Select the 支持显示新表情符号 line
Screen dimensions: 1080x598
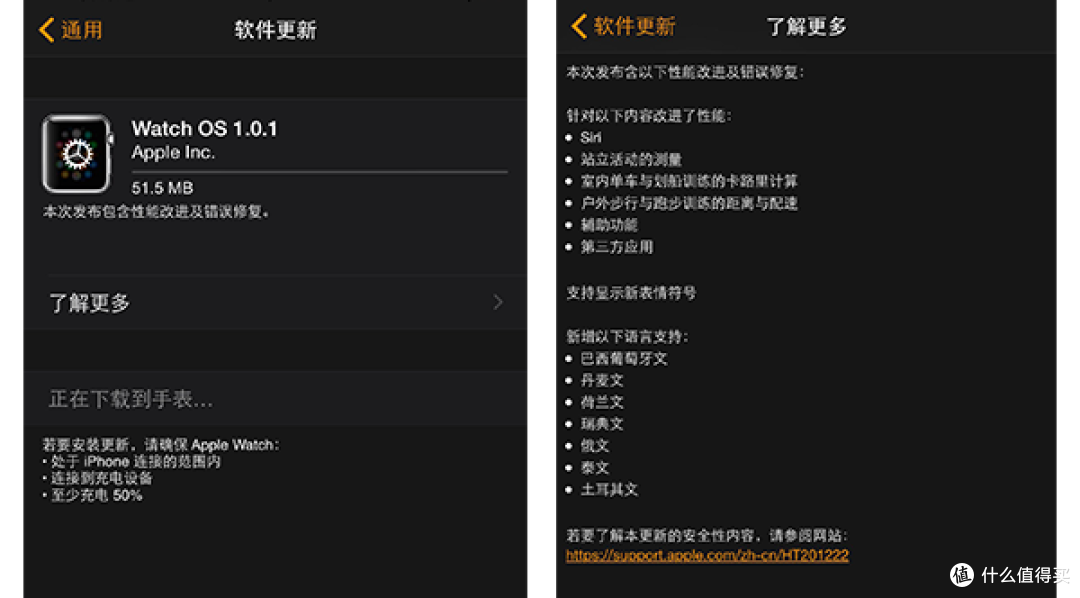click(x=631, y=293)
